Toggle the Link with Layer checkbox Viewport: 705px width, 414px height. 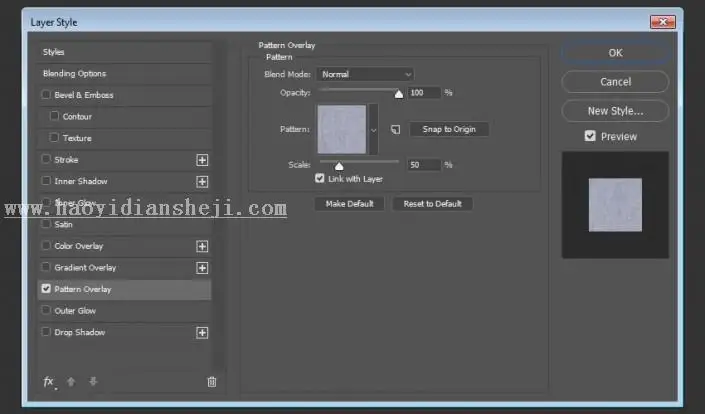320,178
